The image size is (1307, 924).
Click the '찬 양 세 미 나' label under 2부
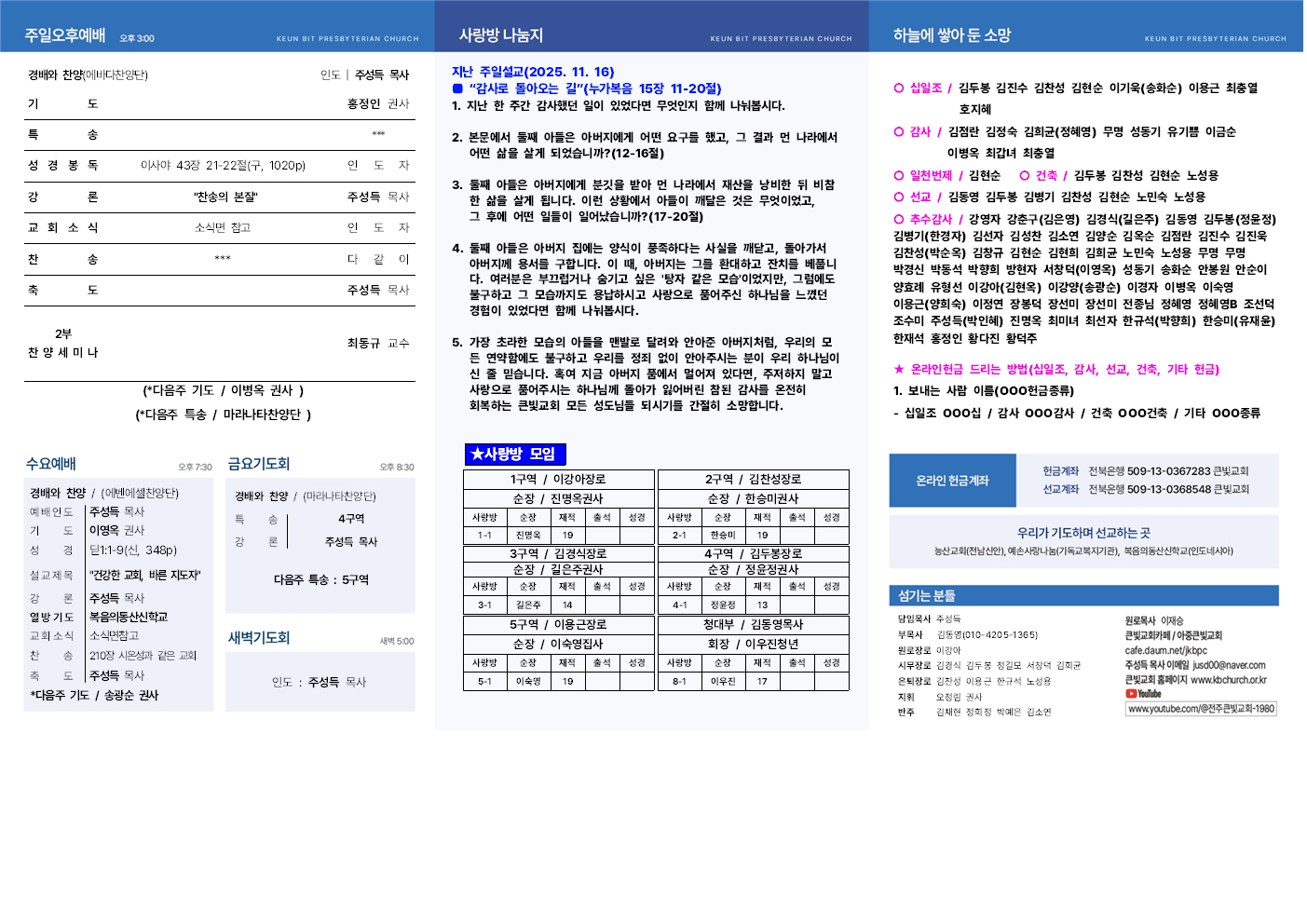point(62,353)
